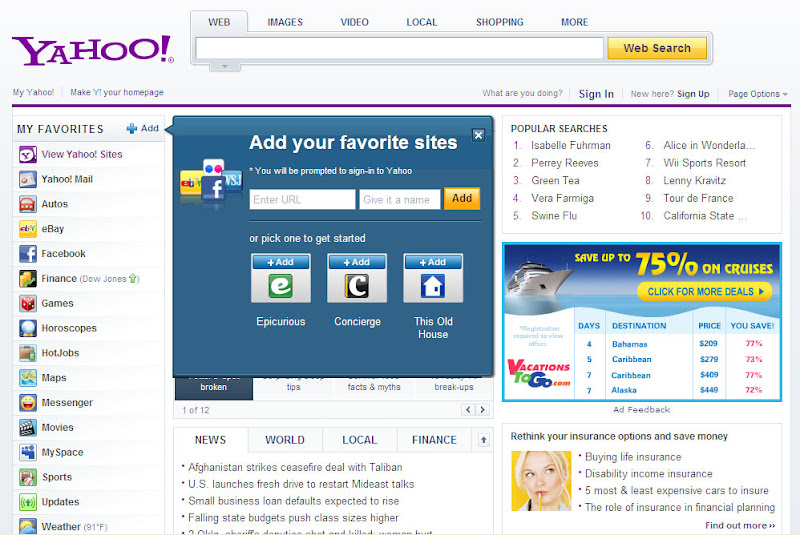Click the Web Search button
800x535 pixels.
coord(657,48)
